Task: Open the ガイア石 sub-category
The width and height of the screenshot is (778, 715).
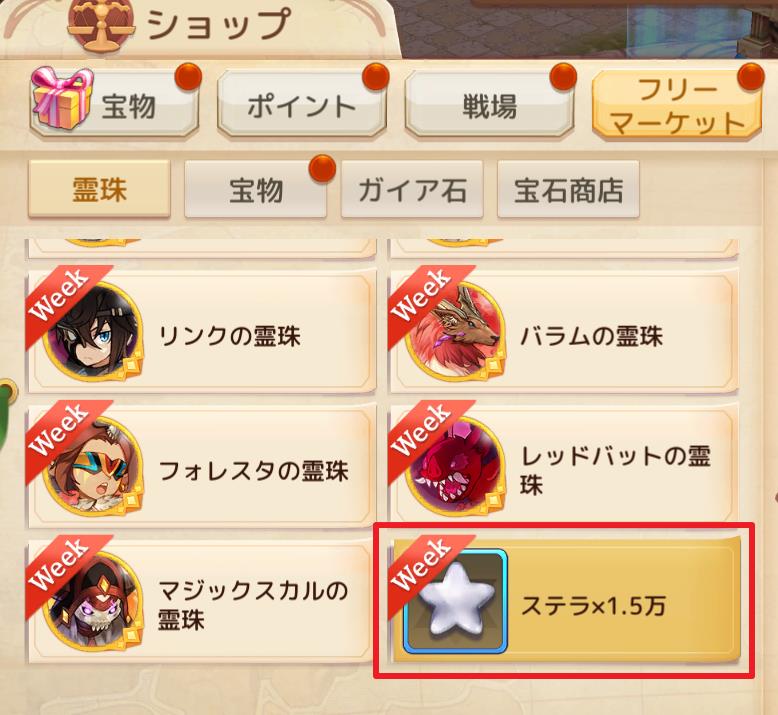Action: point(412,190)
